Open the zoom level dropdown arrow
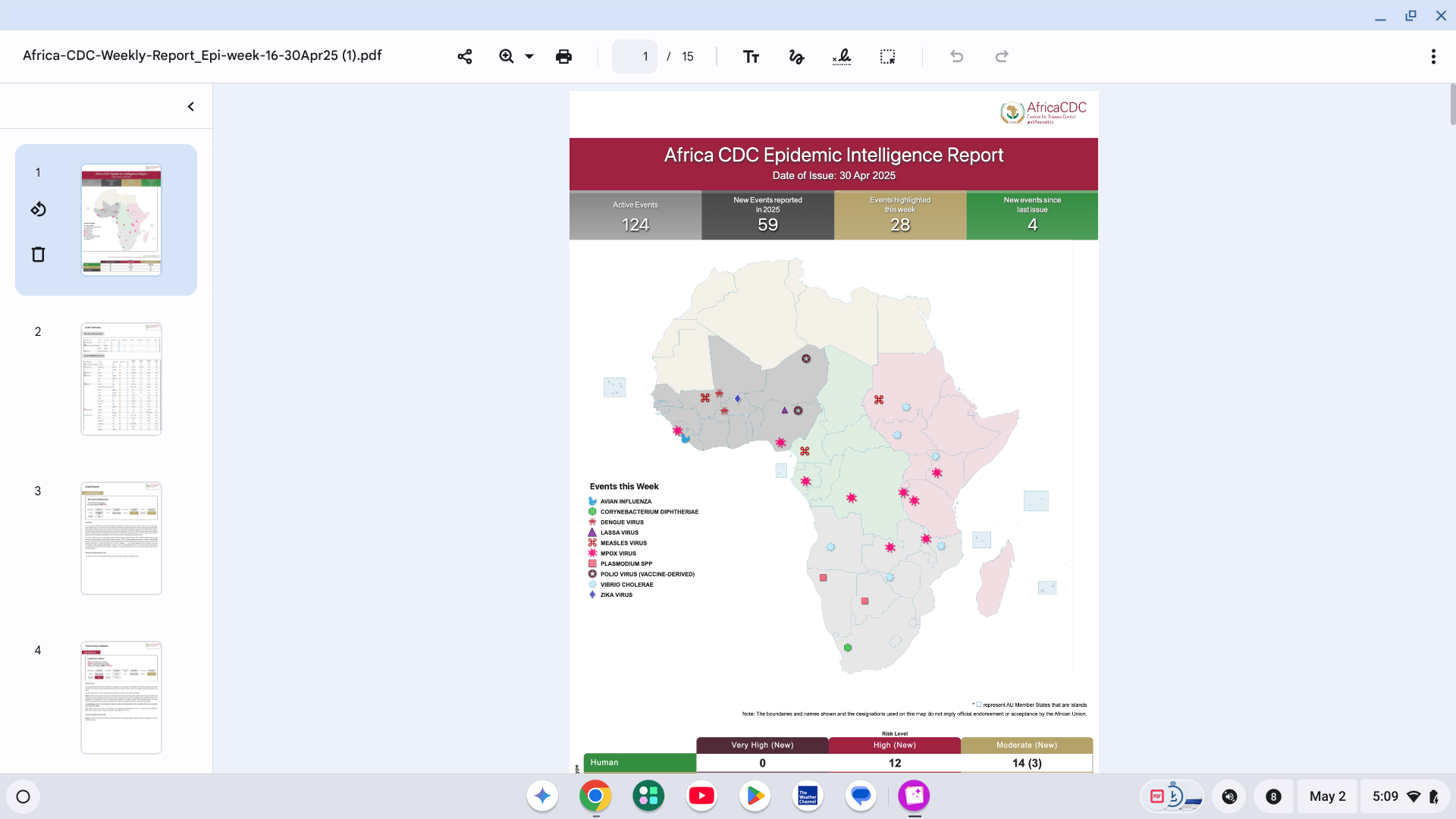Screen dimensions: 1456x819 pyautogui.click(x=529, y=57)
